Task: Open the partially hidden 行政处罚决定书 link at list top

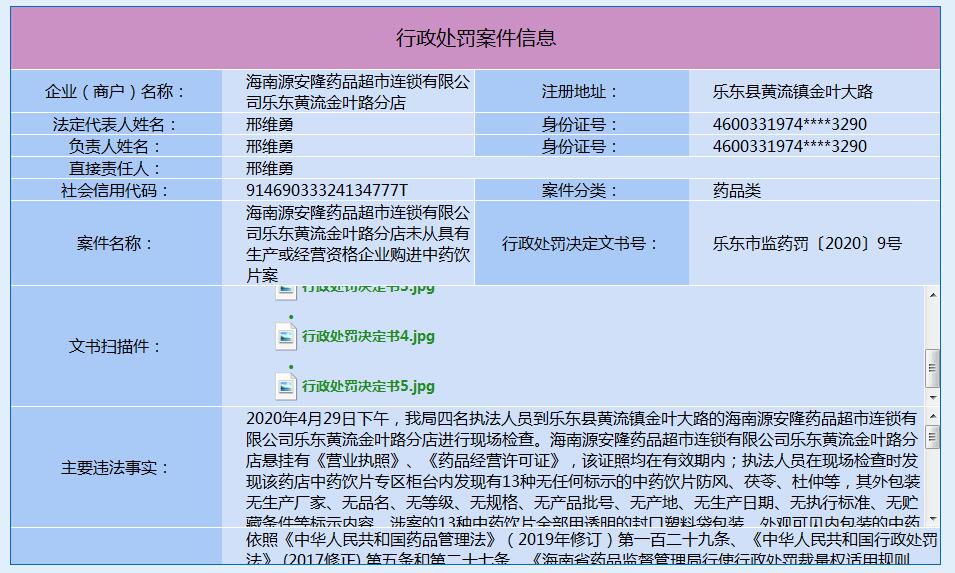Action: (x=368, y=289)
